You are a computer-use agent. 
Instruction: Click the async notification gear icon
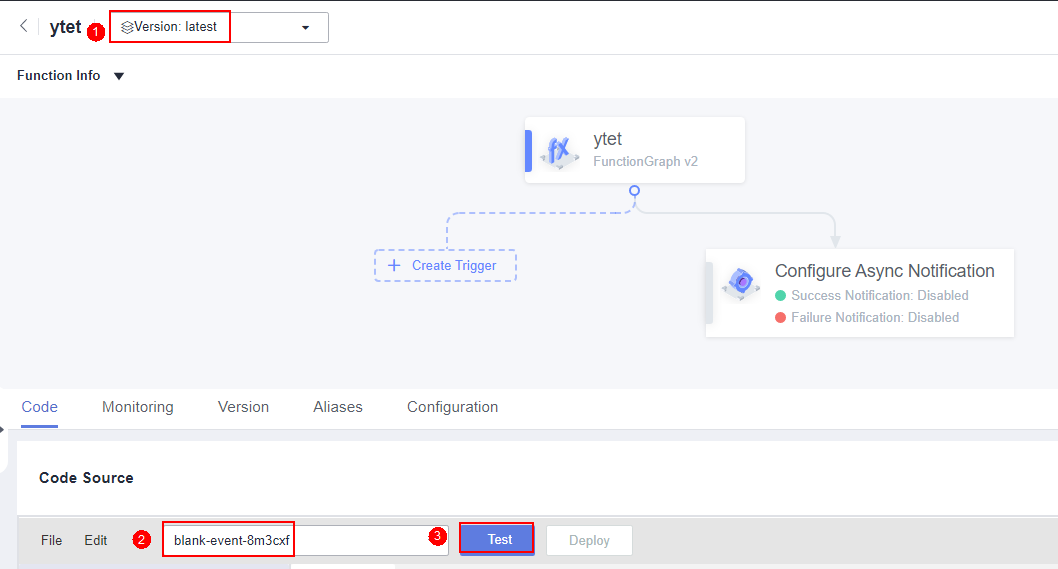[741, 283]
